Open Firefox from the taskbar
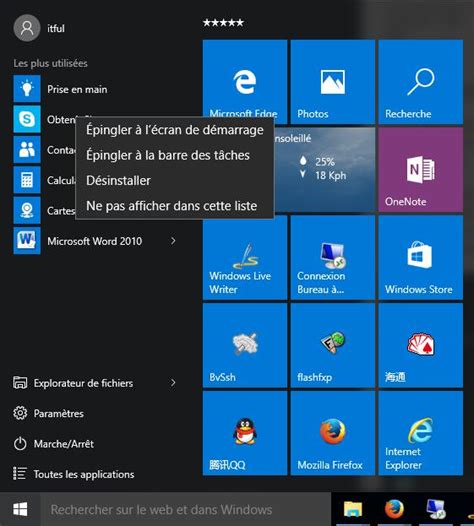The image size is (474, 526). [394, 509]
